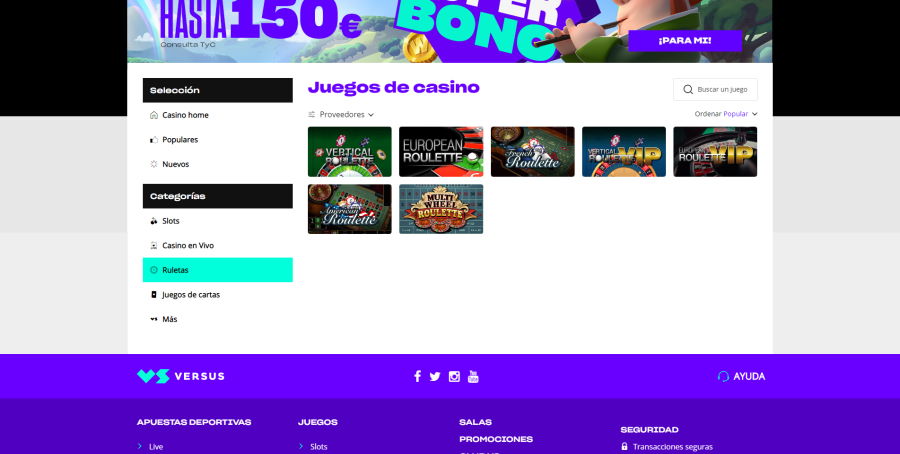Screen dimensions: 900x454
Task: Click the Buscar un juego field
Action: 715,90
